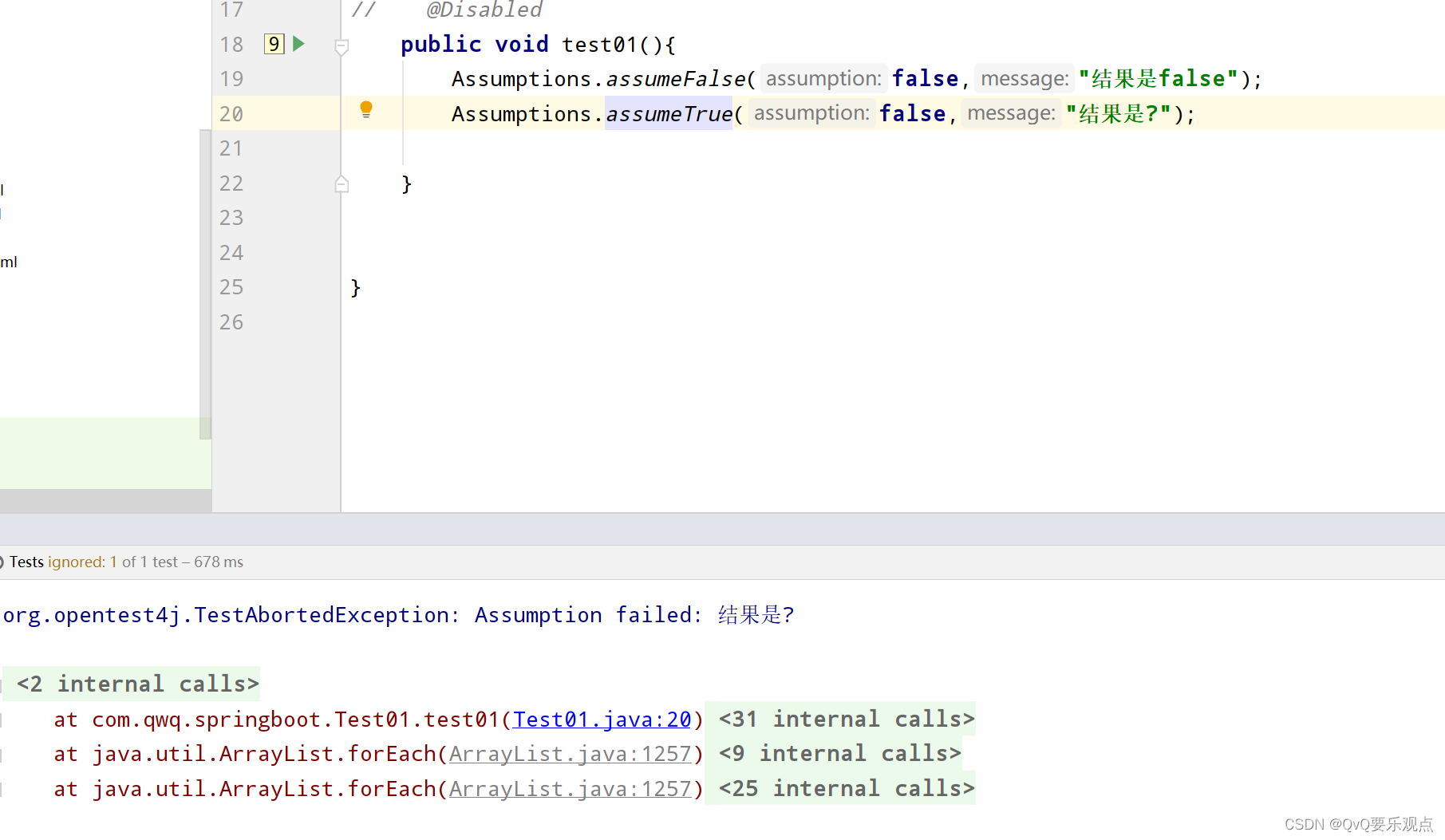
Task: Click the commented @Disabled annotation
Action: tap(484, 10)
